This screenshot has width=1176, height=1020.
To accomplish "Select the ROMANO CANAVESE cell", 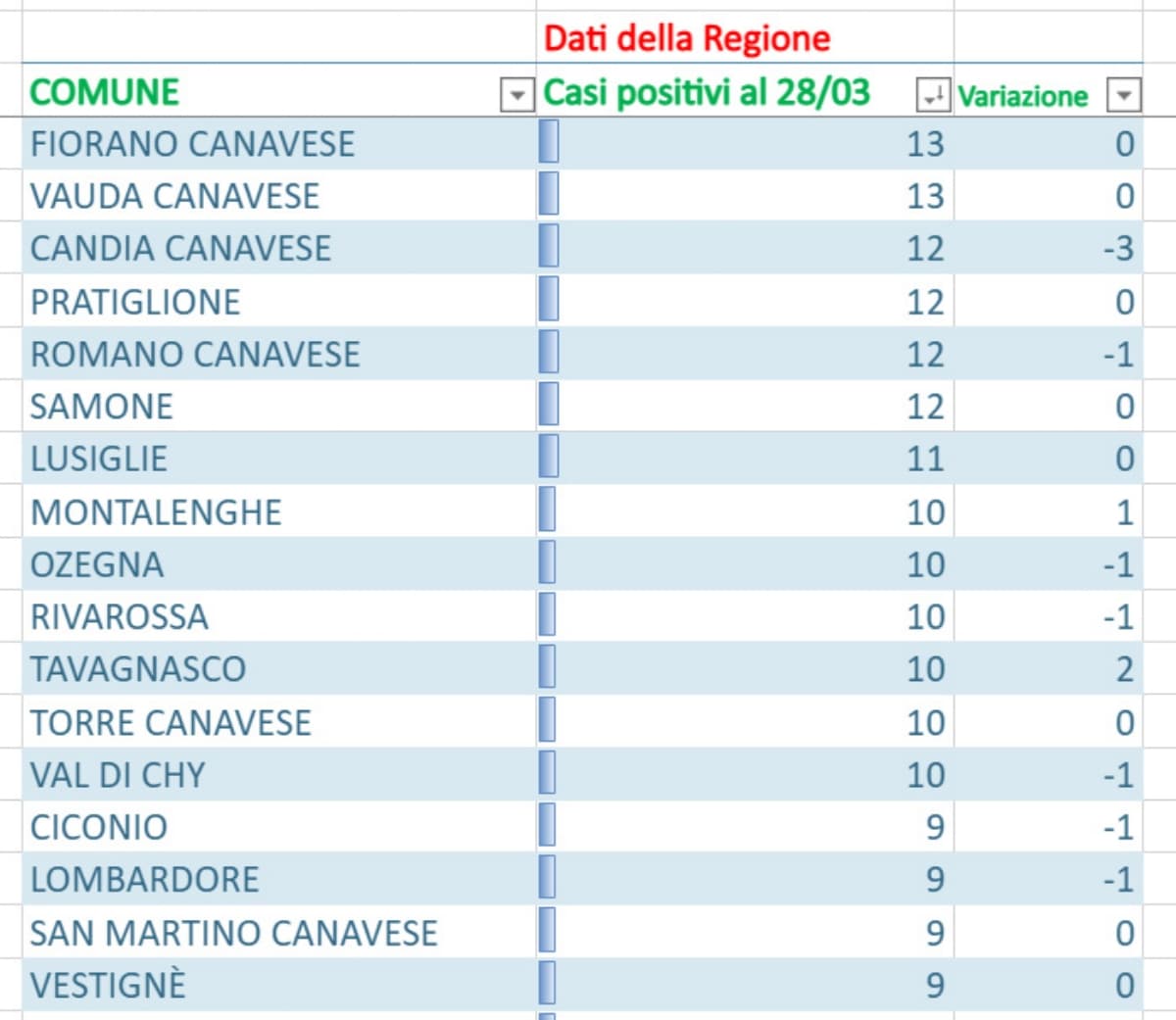I will pyautogui.click(x=195, y=355).
